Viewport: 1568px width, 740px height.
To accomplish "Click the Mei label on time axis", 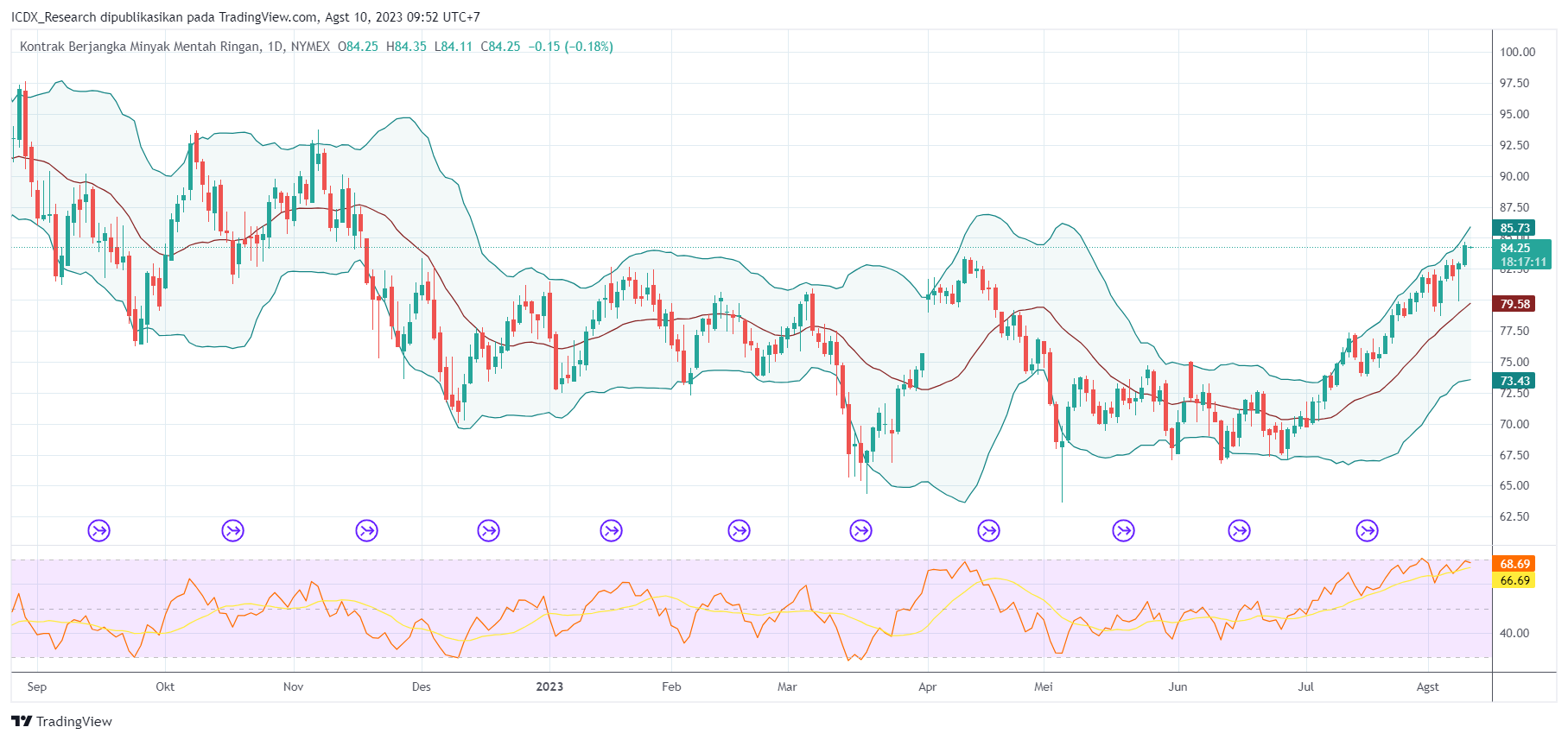I will 1044,687.
